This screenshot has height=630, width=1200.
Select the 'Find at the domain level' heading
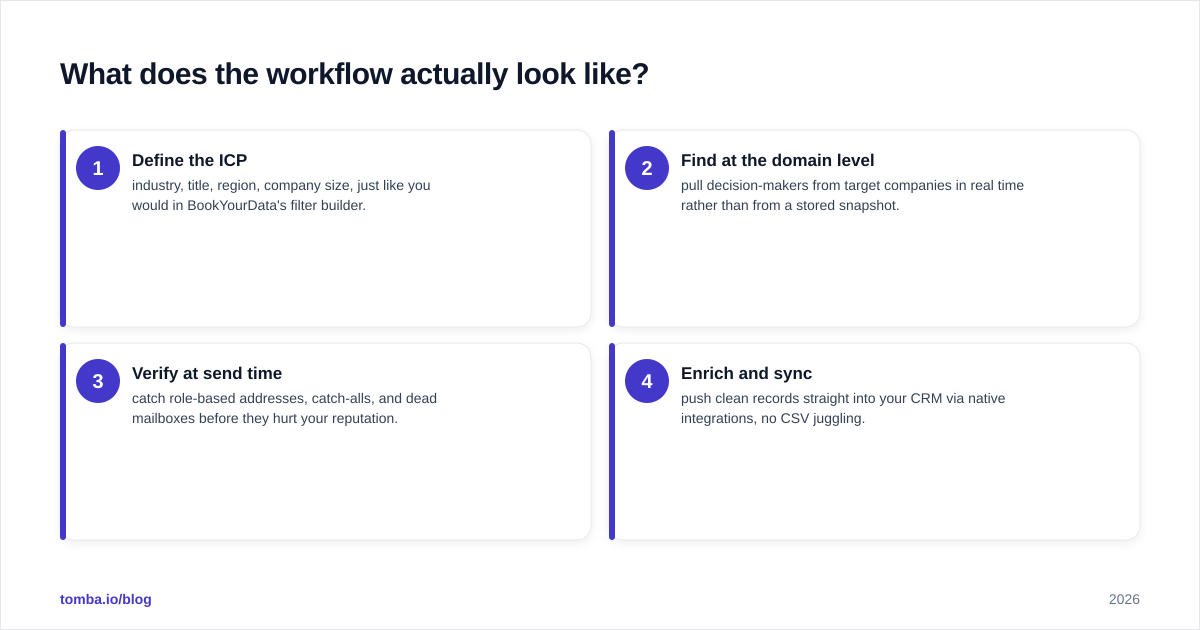777,160
